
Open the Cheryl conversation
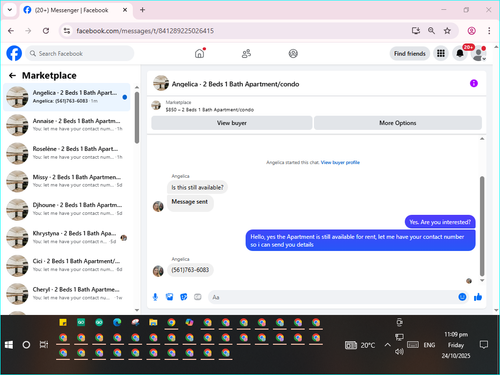(x=67, y=294)
